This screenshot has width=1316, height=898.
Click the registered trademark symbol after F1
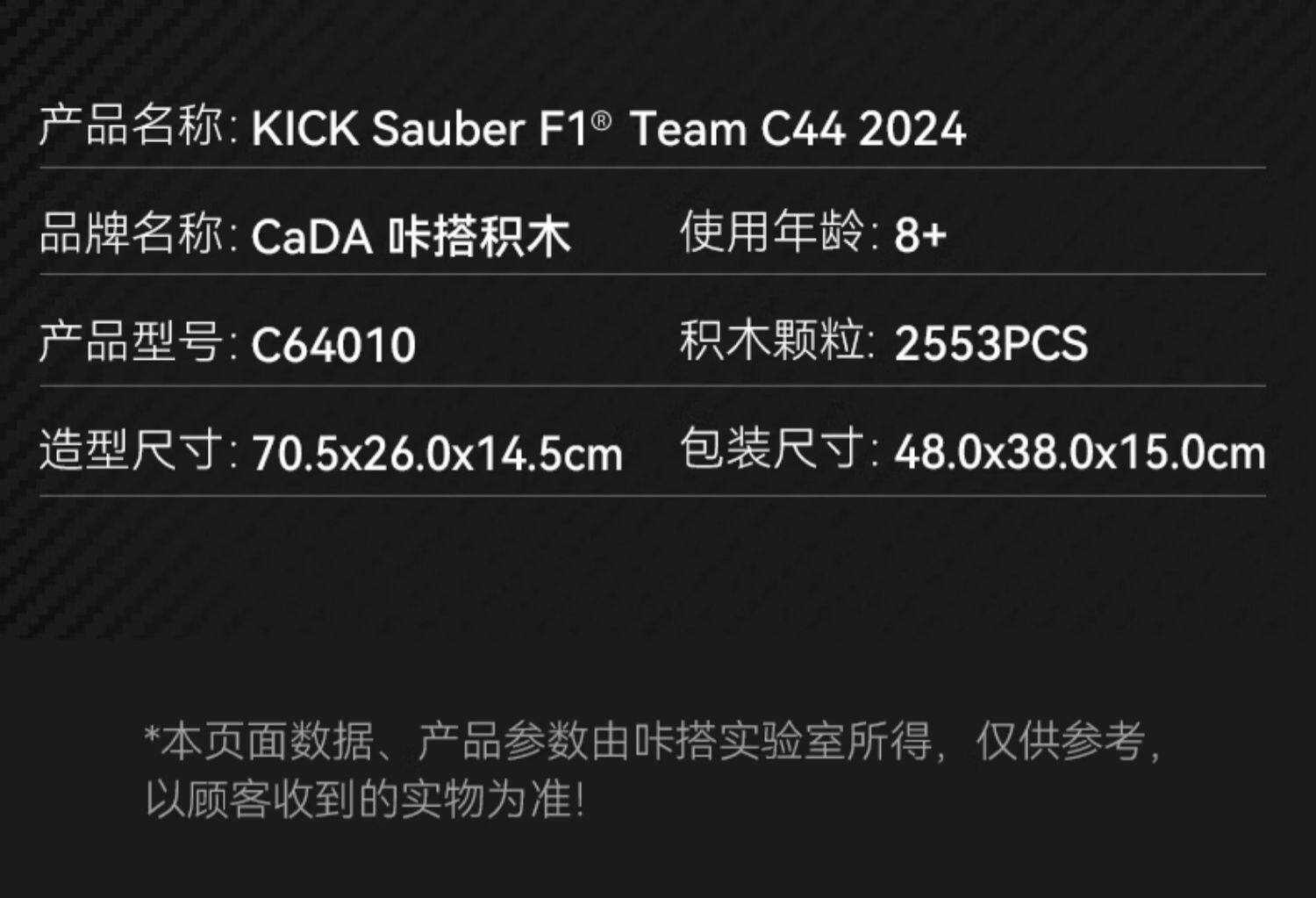601,120
